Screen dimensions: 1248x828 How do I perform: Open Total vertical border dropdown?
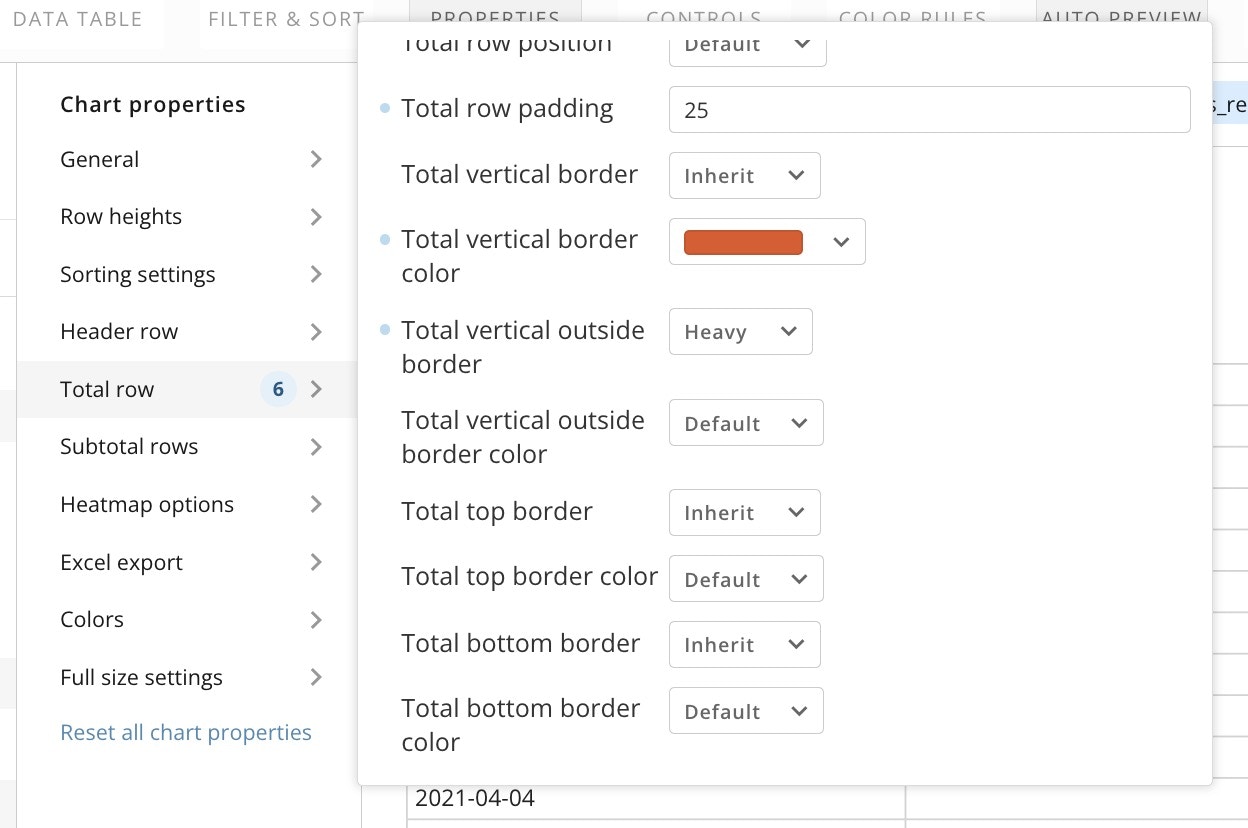tap(744, 176)
